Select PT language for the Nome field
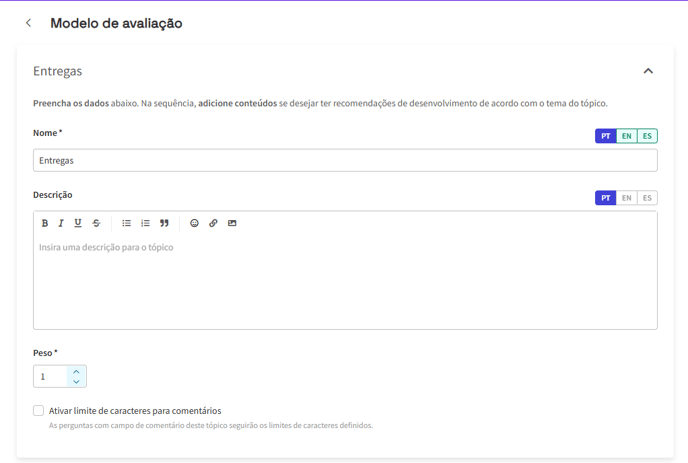 (606, 136)
